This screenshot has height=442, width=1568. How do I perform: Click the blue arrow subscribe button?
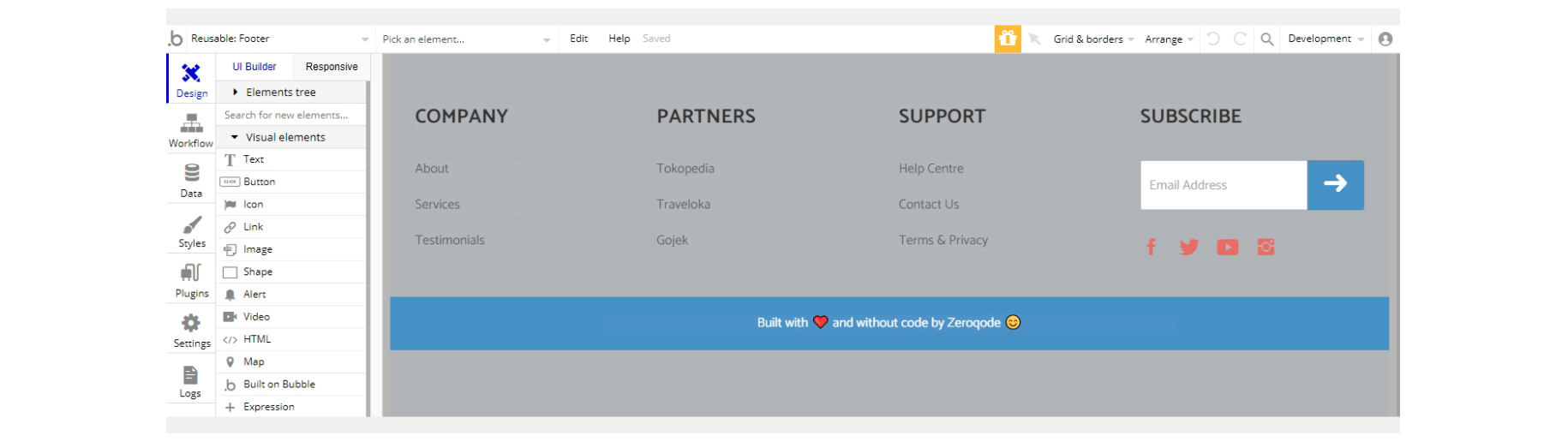[1336, 185]
